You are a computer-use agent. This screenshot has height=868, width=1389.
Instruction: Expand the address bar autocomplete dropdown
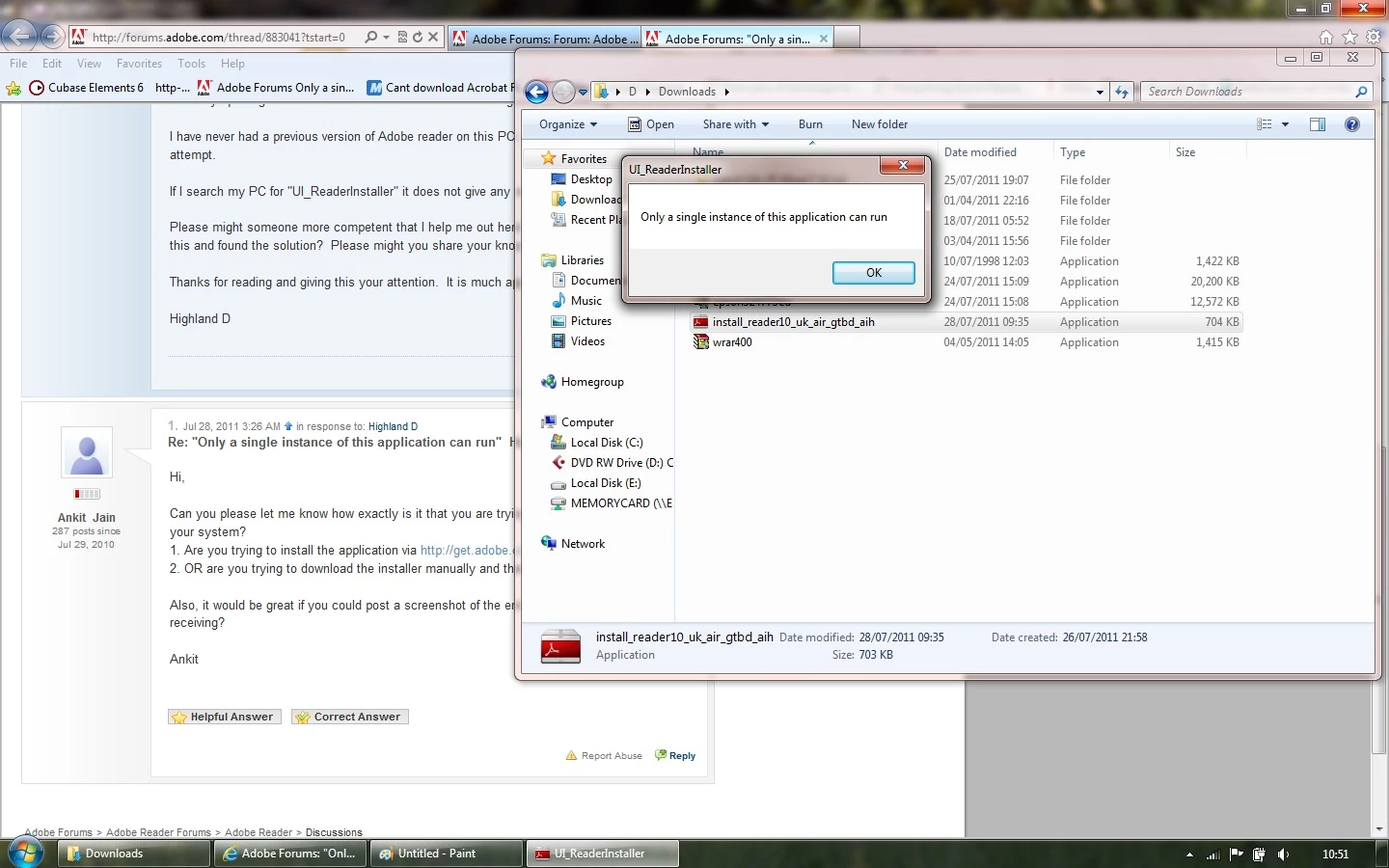coord(386,38)
